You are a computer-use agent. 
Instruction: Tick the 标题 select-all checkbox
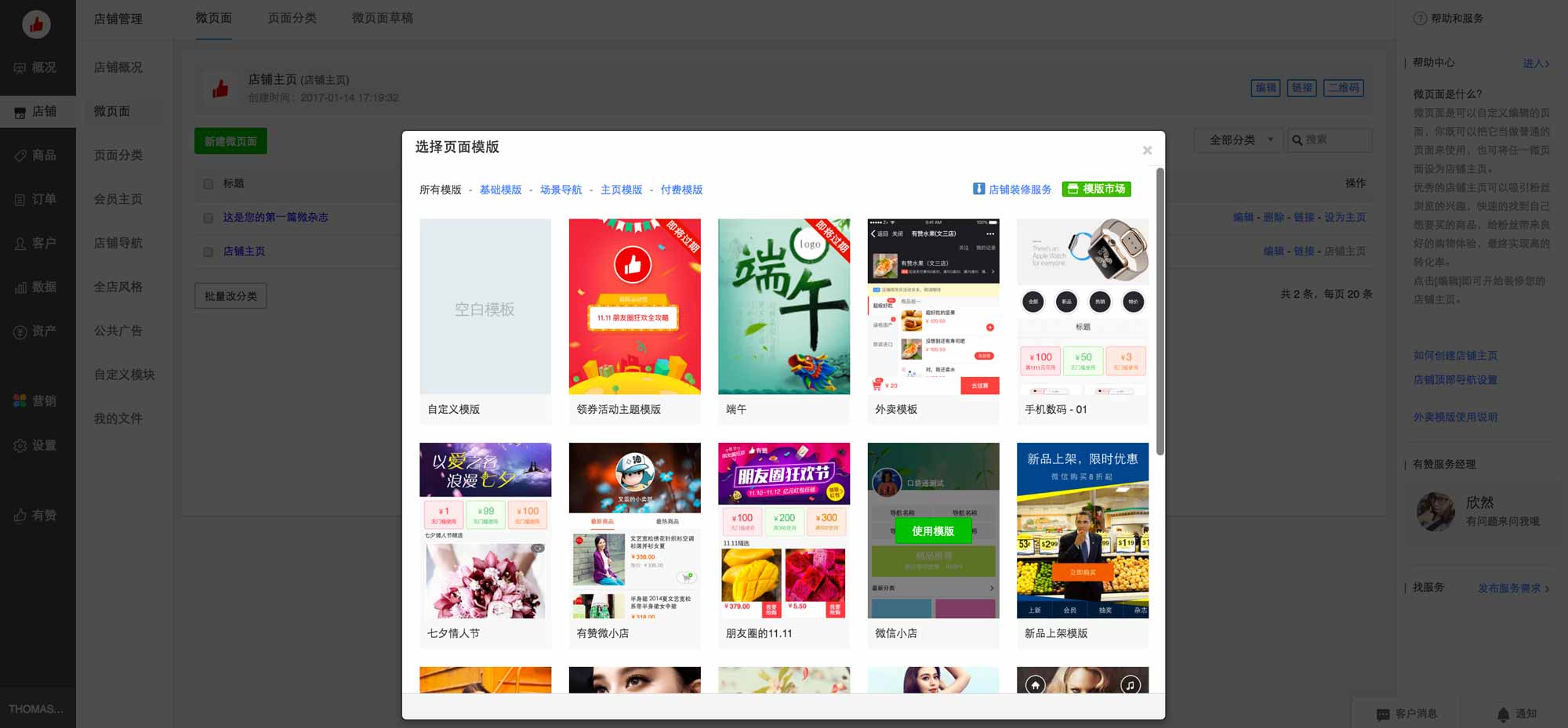tap(209, 184)
